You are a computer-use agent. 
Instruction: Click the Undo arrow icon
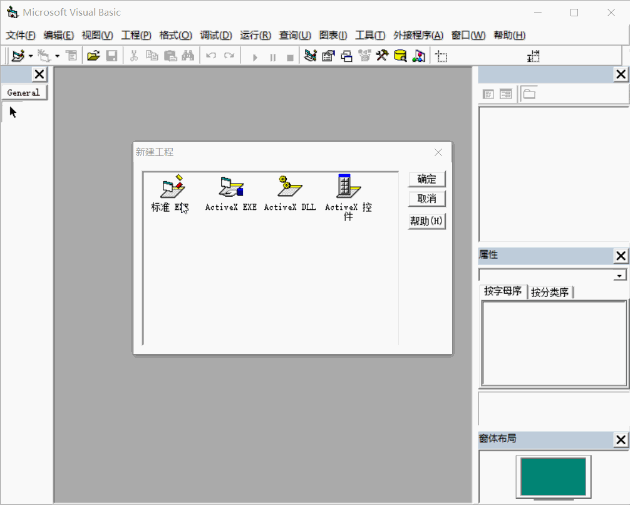211,56
